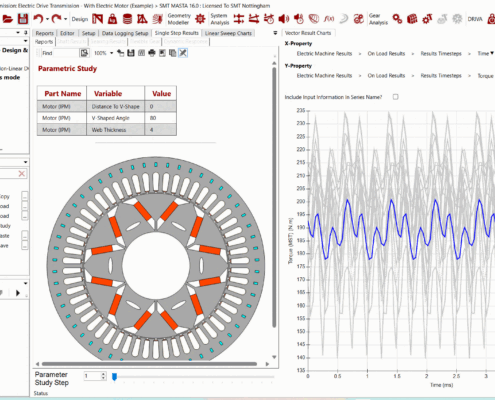Viewport: 495px width, 400px height.
Task: Save the report using the report toolbar disk icon
Action: (x=131, y=53)
